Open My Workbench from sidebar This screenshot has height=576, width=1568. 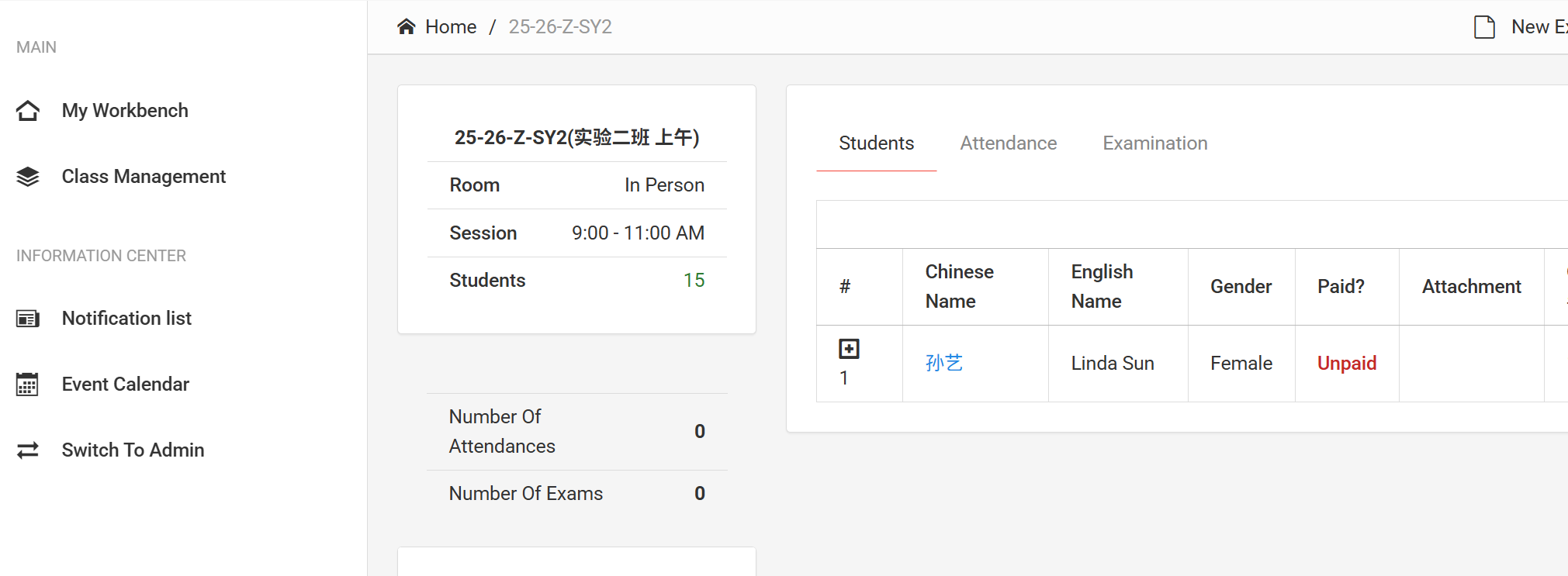coord(125,111)
